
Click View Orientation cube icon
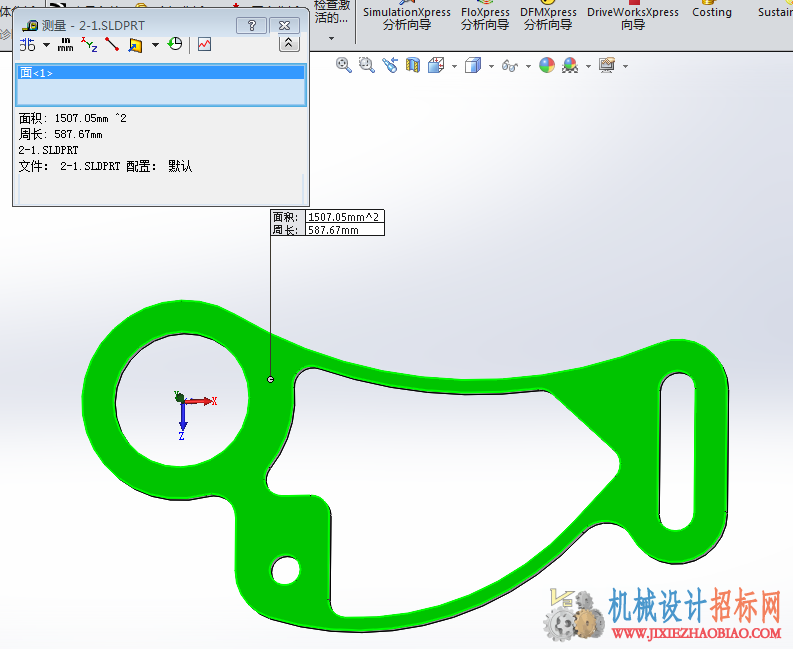tap(436, 65)
